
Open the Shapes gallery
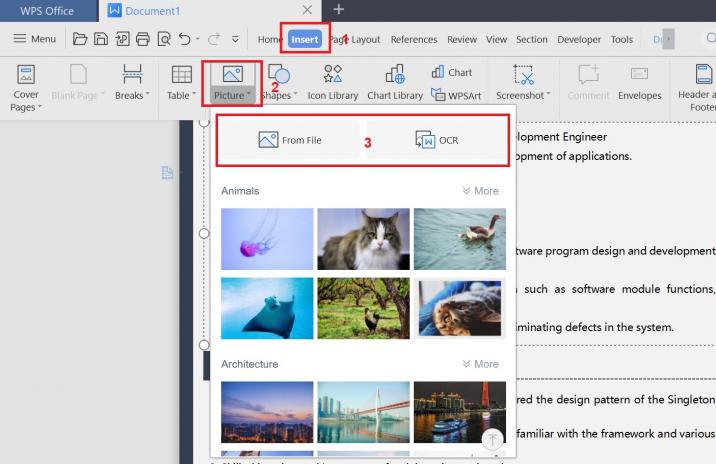click(279, 82)
